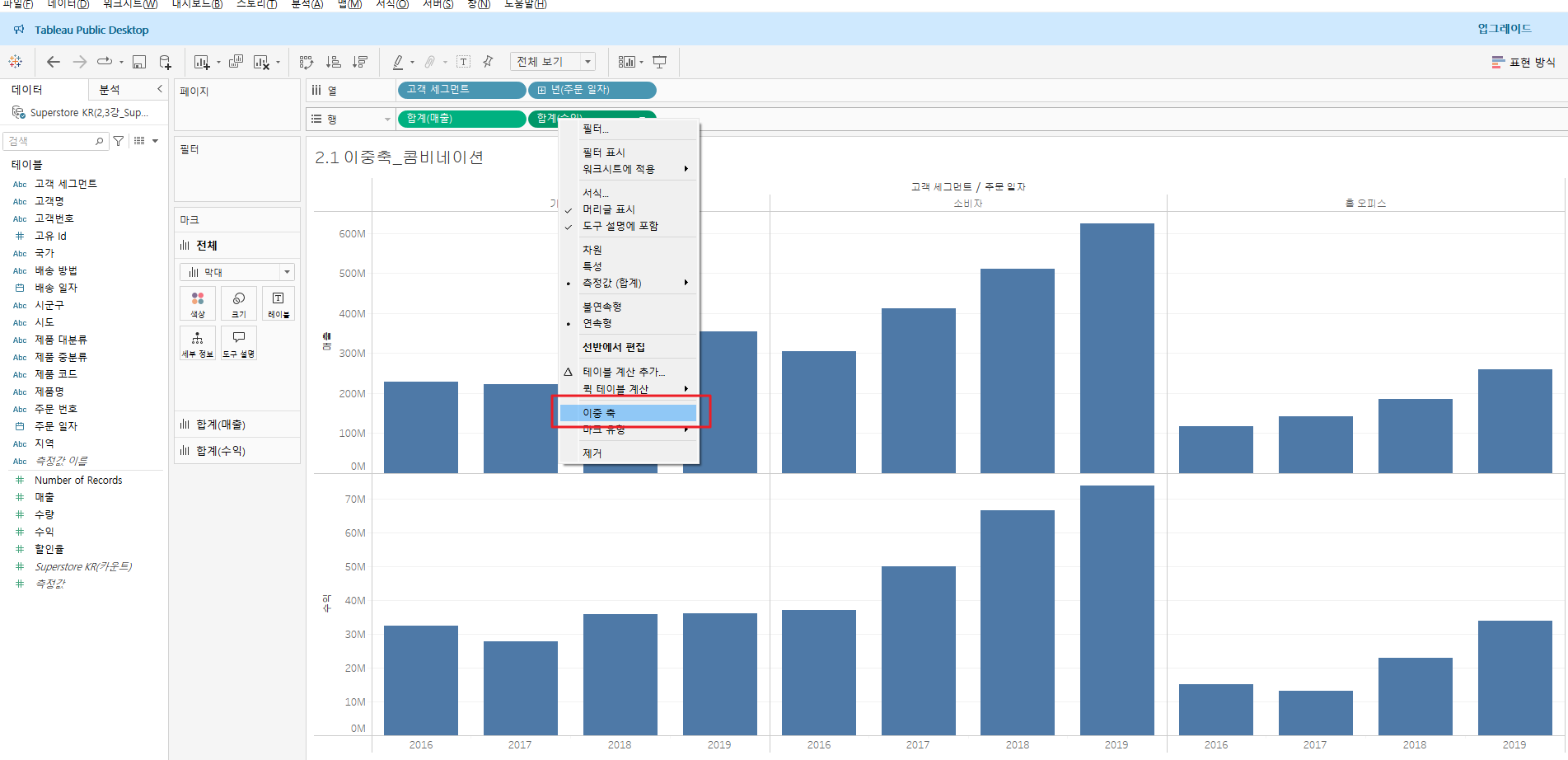Click the Tooltip marks card button
Screen dimensions: 1568x760
(239, 343)
